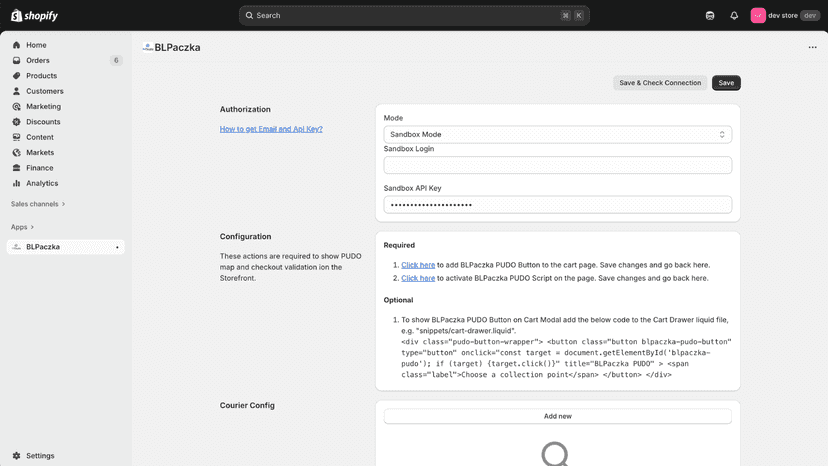Click the Save button

726,83
